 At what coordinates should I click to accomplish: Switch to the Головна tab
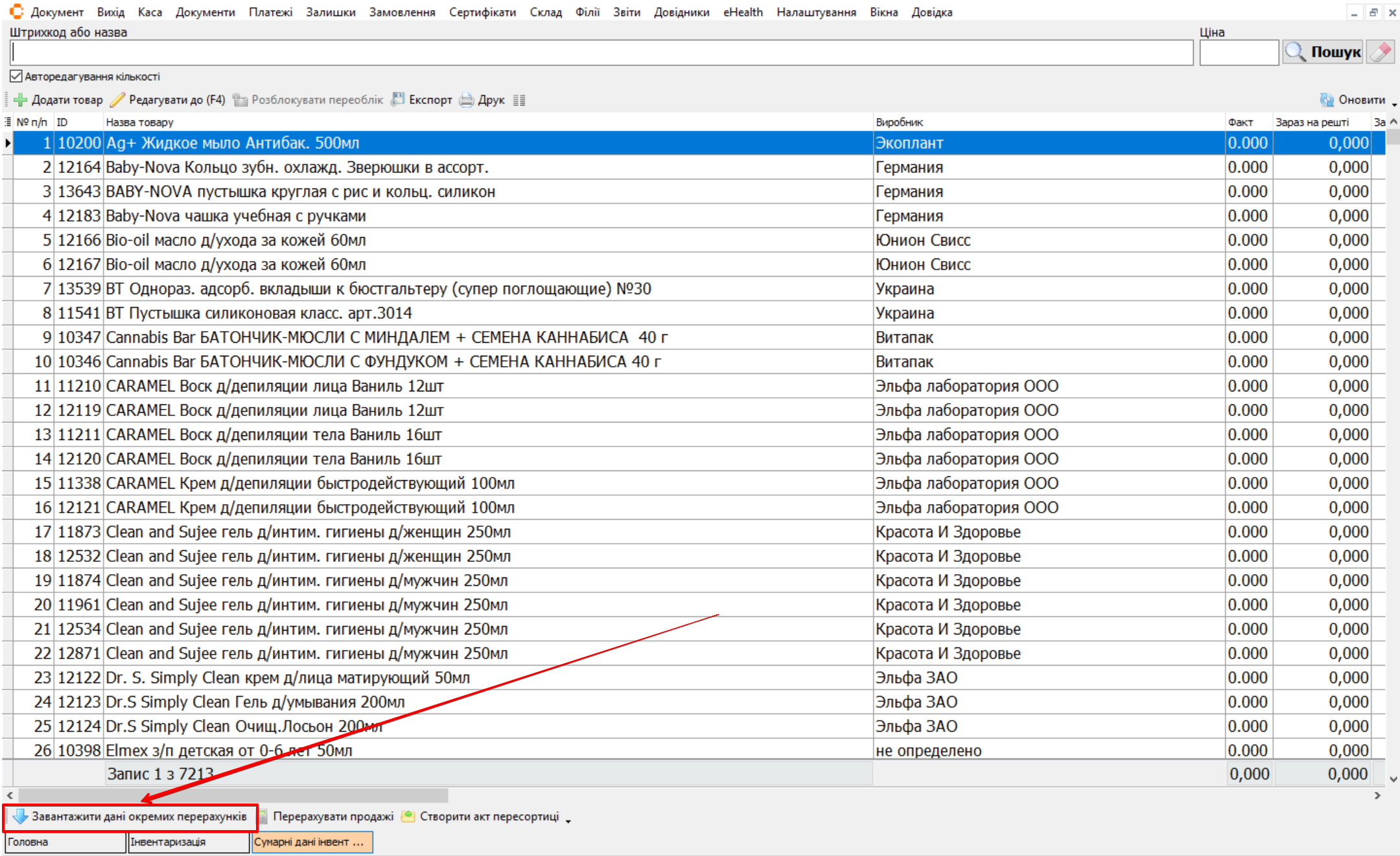click(65, 842)
